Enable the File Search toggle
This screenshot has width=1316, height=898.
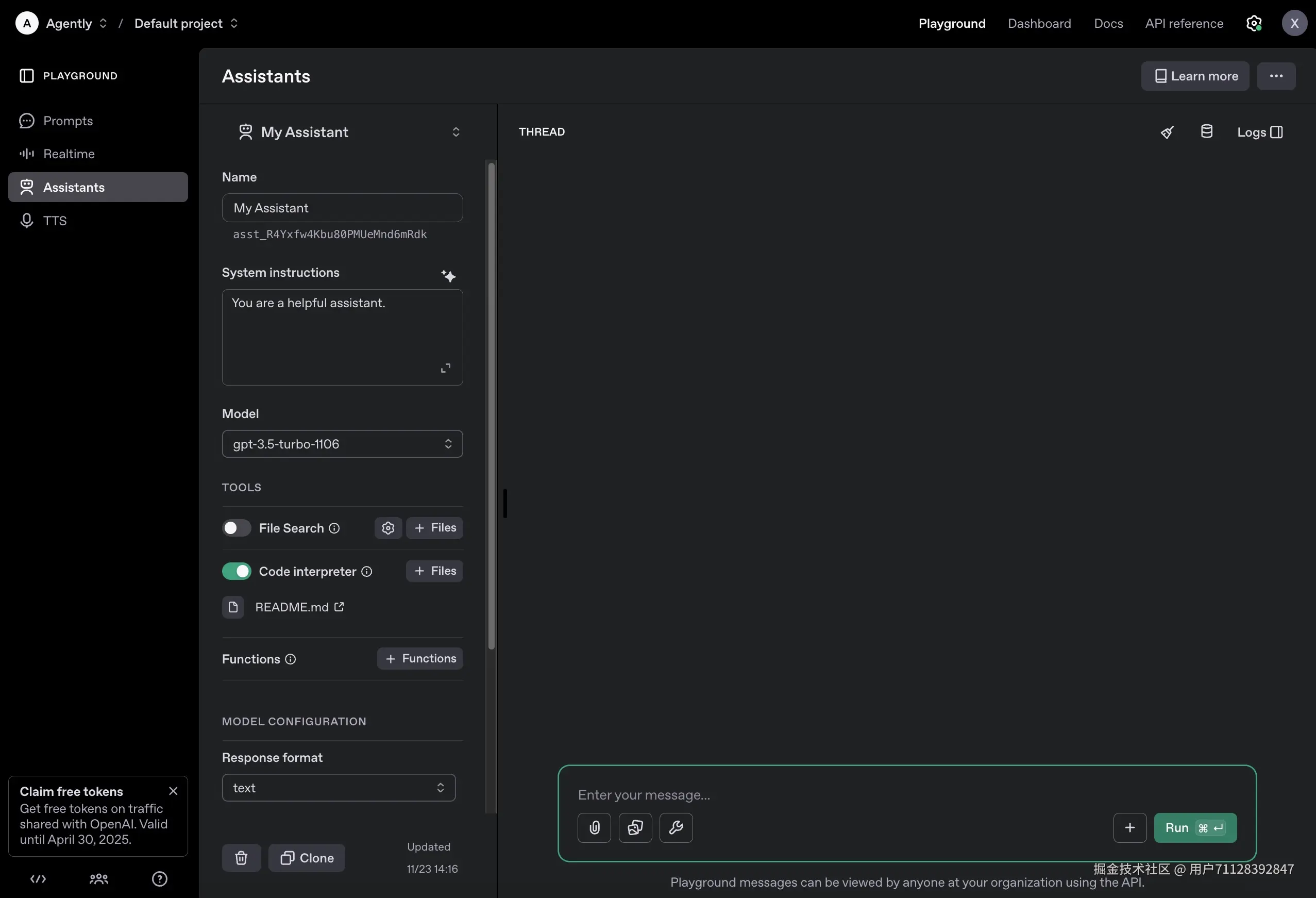[236, 527]
